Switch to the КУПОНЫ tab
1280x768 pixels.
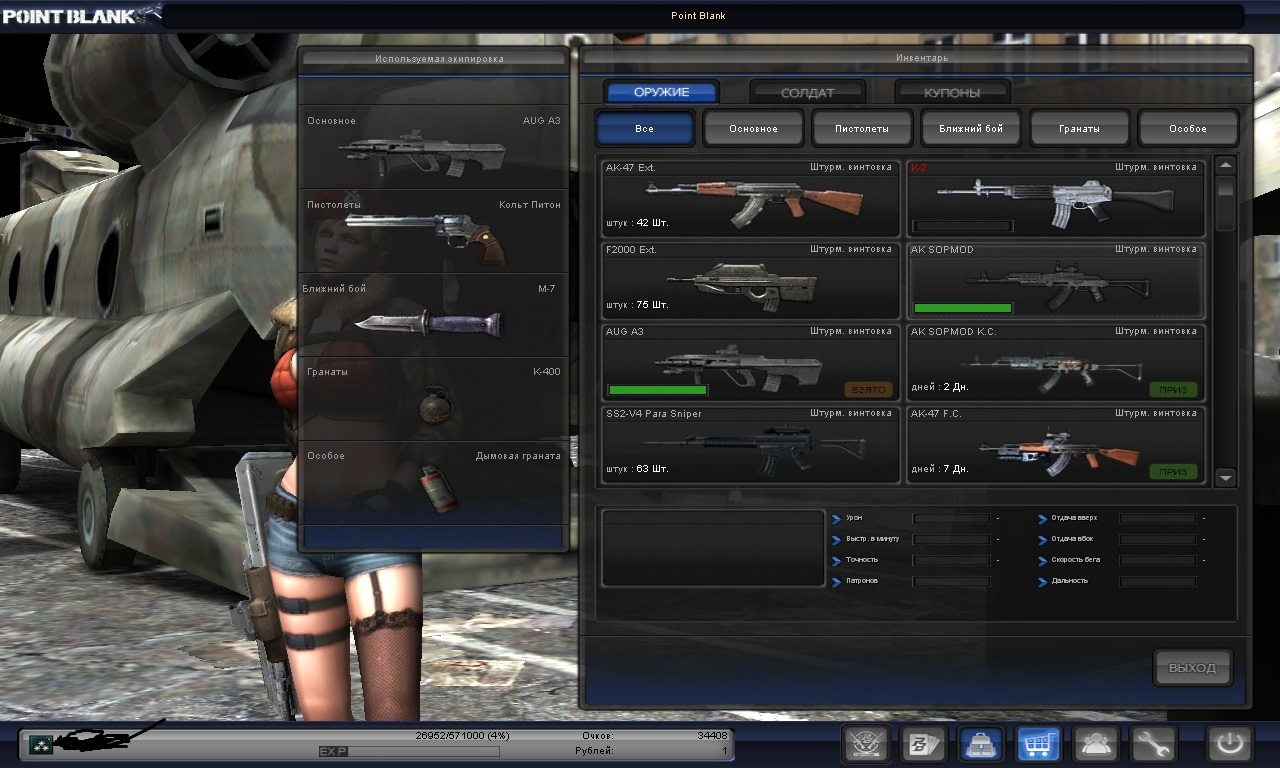point(952,92)
